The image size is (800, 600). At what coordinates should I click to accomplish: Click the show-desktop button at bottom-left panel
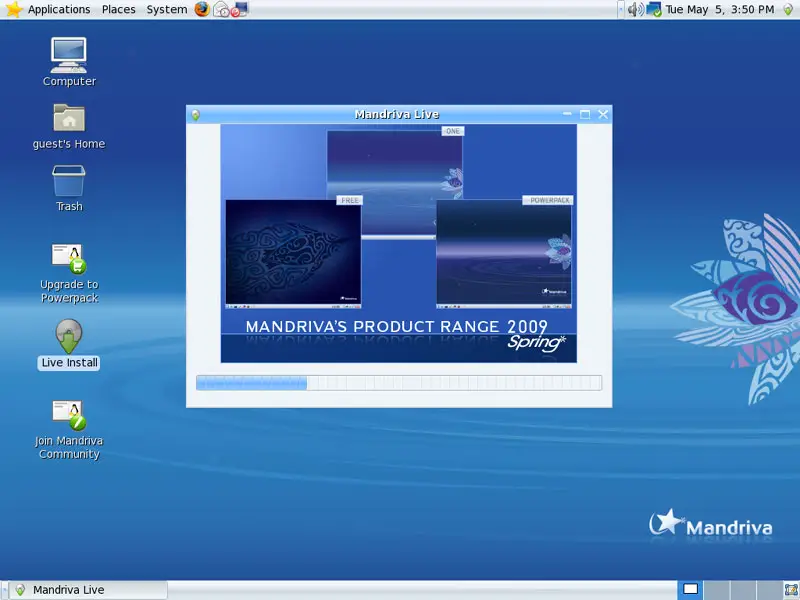pyautogui.click(x=4, y=590)
